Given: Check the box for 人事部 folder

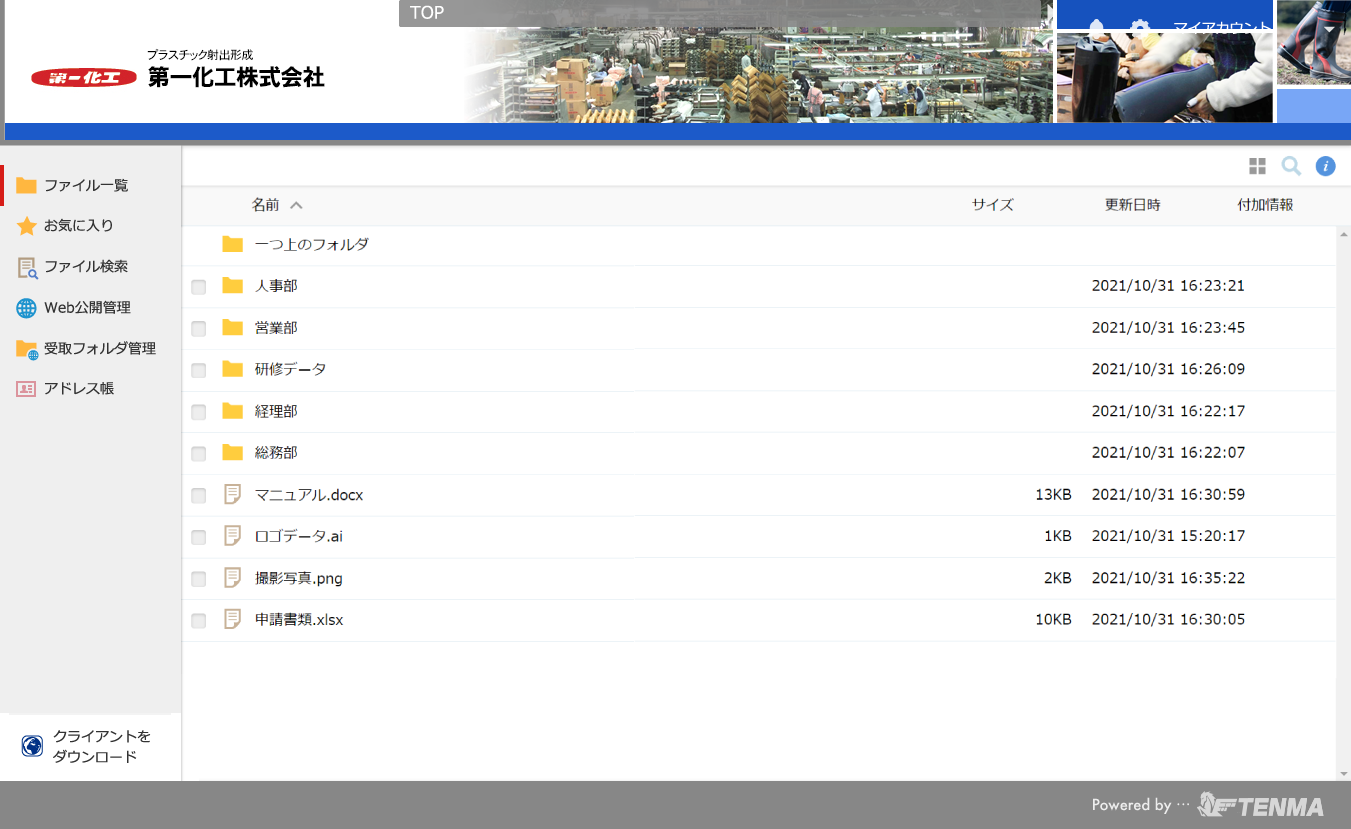Looking at the screenshot, I should (x=199, y=287).
